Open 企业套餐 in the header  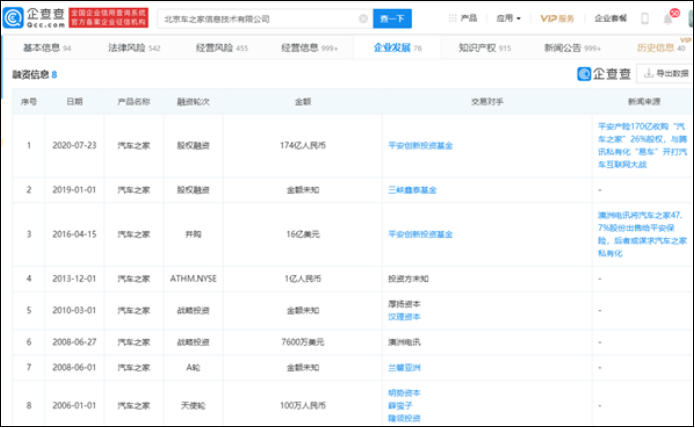click(x=610, y=18)
